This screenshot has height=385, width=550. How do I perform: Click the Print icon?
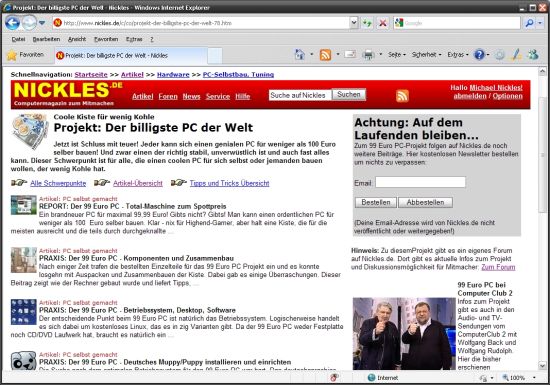368,55
